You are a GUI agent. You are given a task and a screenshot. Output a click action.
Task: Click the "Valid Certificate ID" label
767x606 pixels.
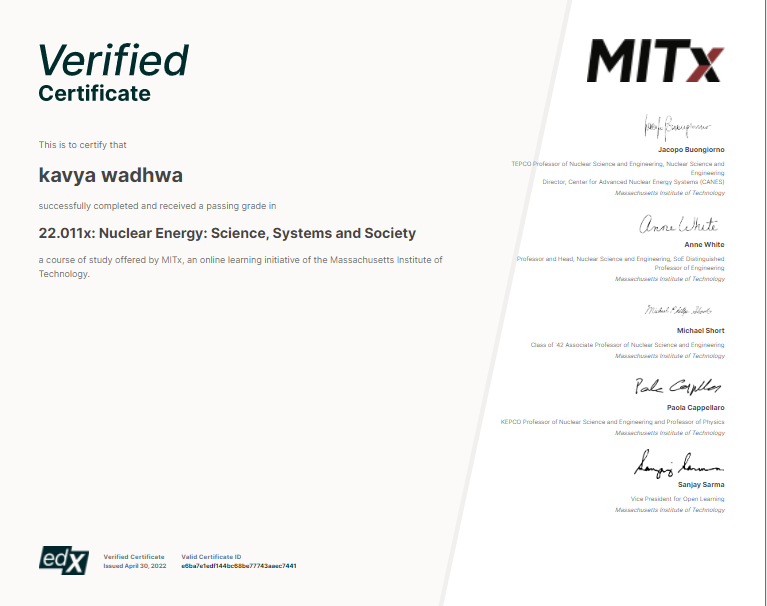click(x=211, y=557)
